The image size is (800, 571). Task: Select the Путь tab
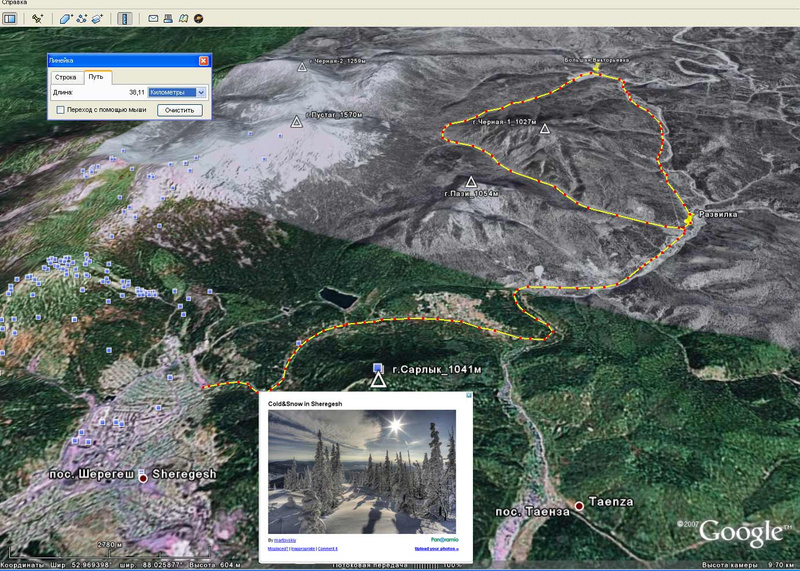point(96,77)
